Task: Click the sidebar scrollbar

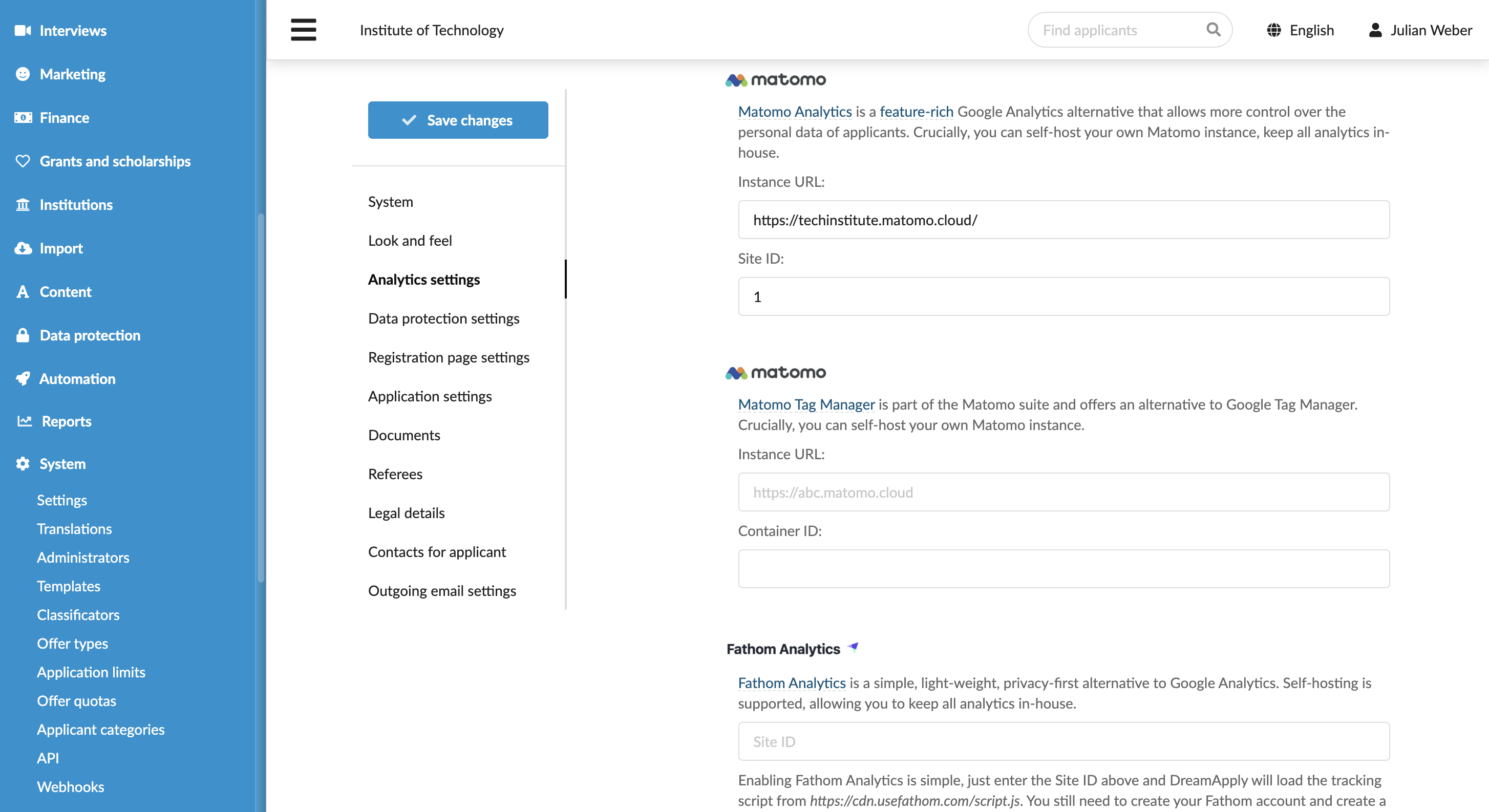Action: (x=261, y=398)
